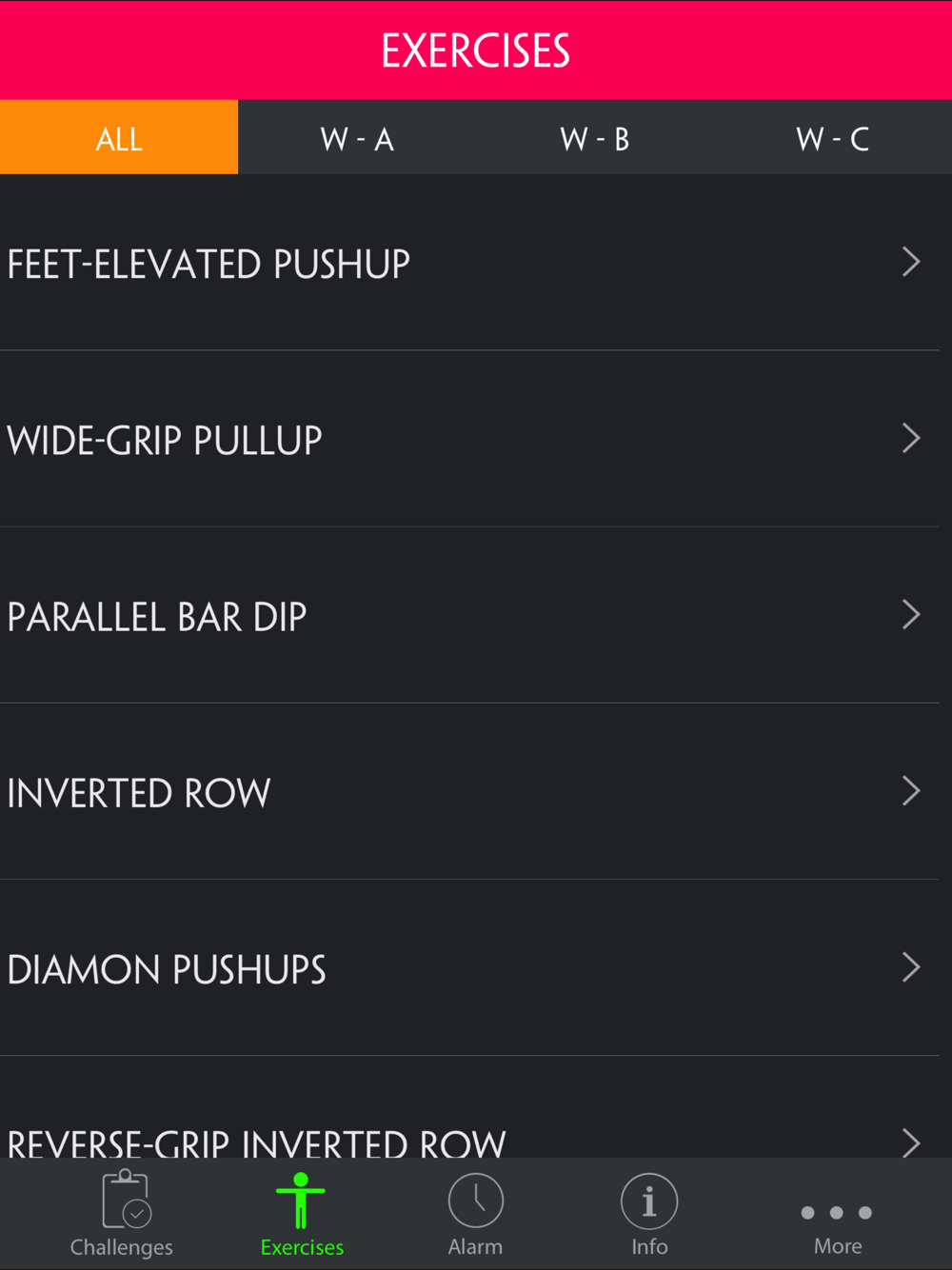Image resolution: width=952 pixels, height=1270 pixels.
Task: Expand chevron for Wide-Grip Pullup
Action: click(911, 438)
